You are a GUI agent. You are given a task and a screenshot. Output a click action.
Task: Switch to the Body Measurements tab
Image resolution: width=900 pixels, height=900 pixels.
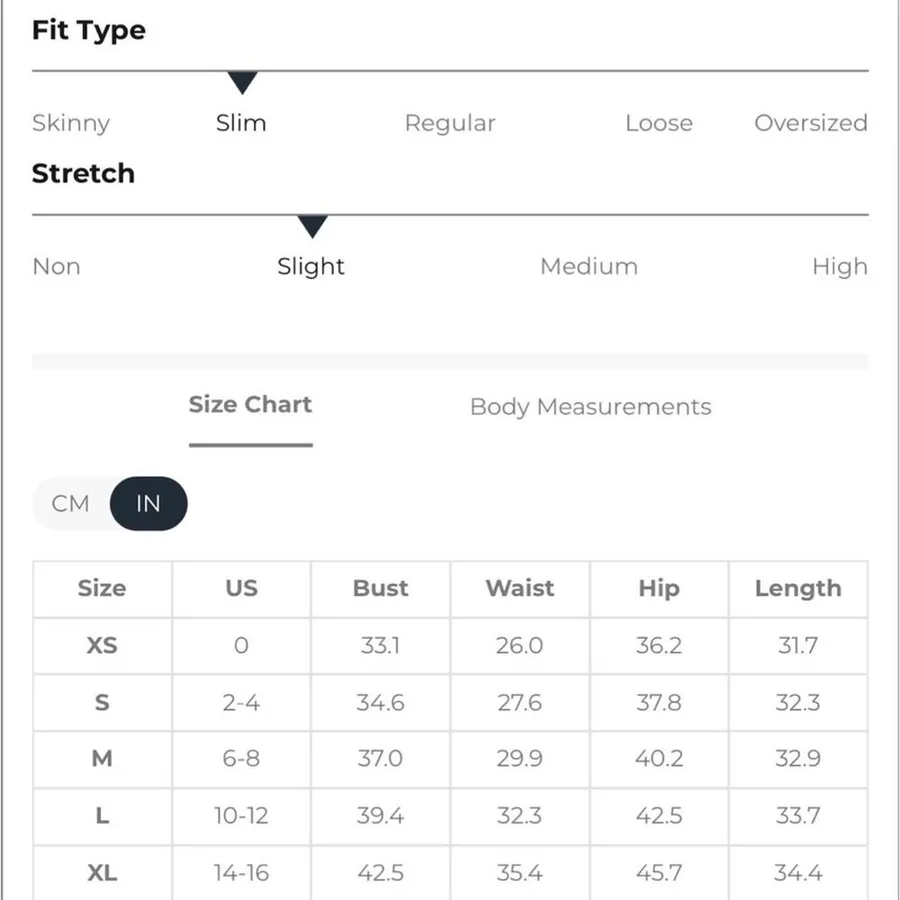(x=591, y=407)
